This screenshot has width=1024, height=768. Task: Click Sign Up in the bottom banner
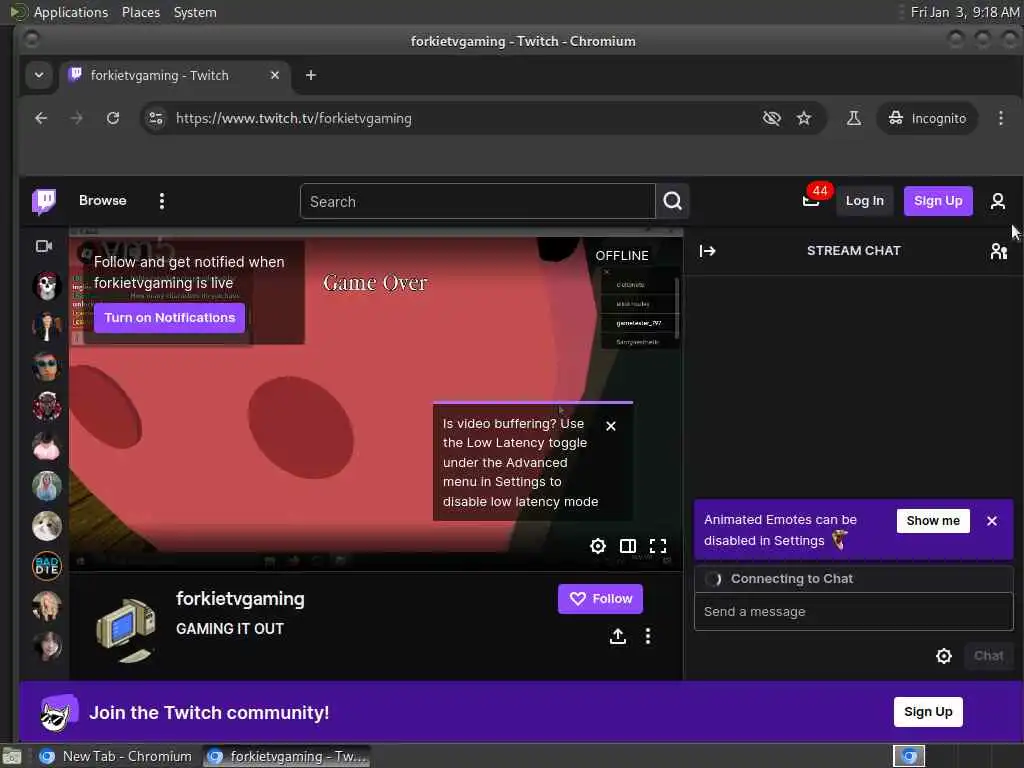928,712
